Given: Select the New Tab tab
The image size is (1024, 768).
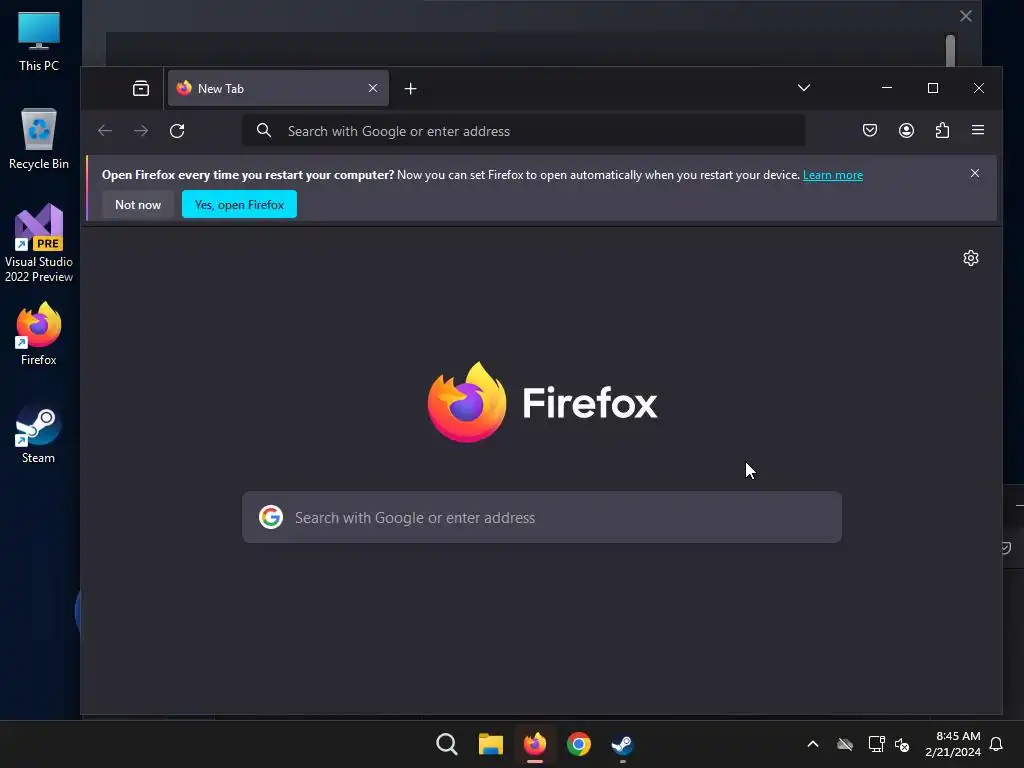Looking at the screenshot, I should (278, 88).
